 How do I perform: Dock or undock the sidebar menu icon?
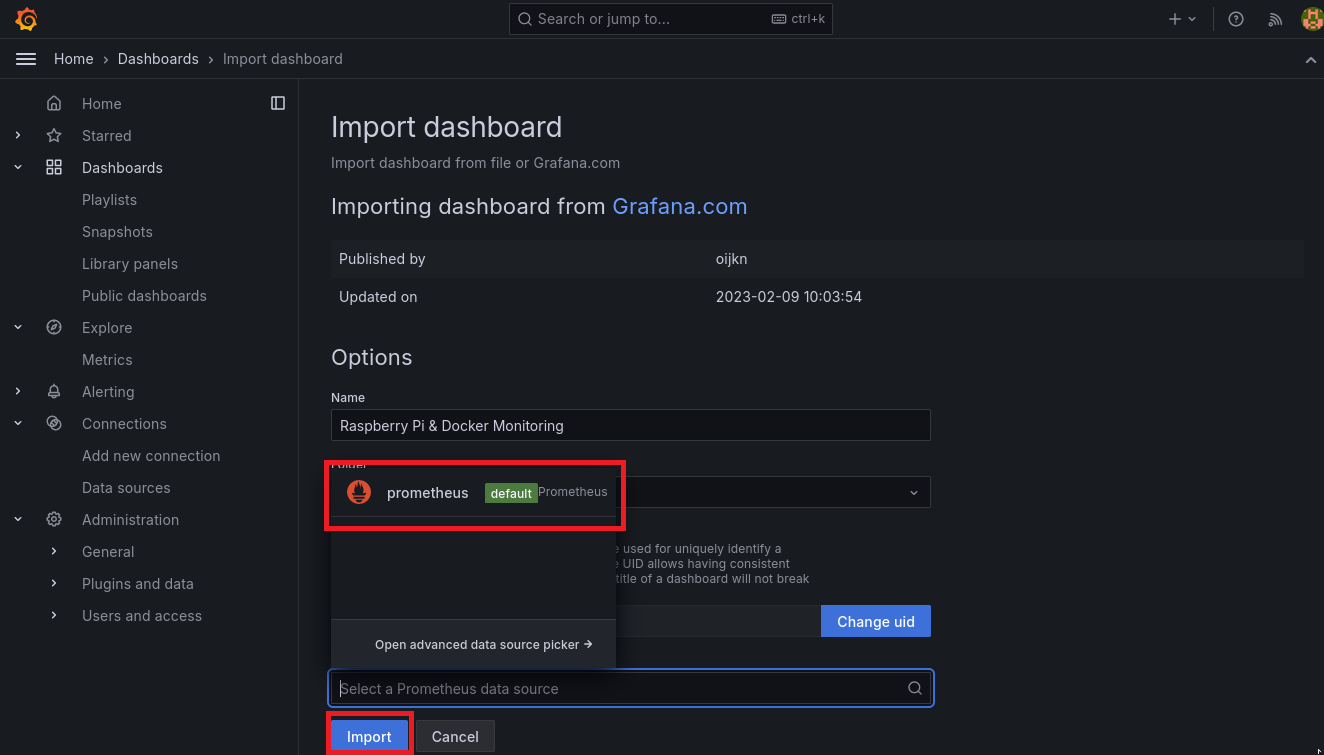[278, 103]
